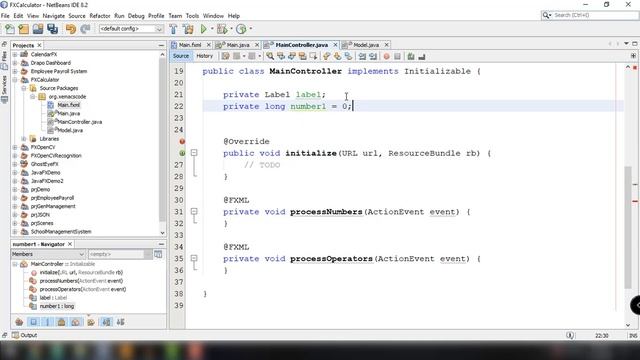Click the Redo toolbar icon
Image resolution: width=640 pixels, height=360 pixels.
point(85,29)
